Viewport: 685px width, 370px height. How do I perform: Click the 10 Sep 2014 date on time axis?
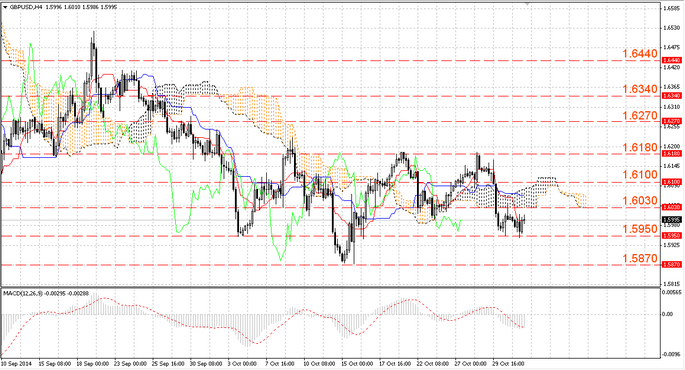click(x=16, y=364)
